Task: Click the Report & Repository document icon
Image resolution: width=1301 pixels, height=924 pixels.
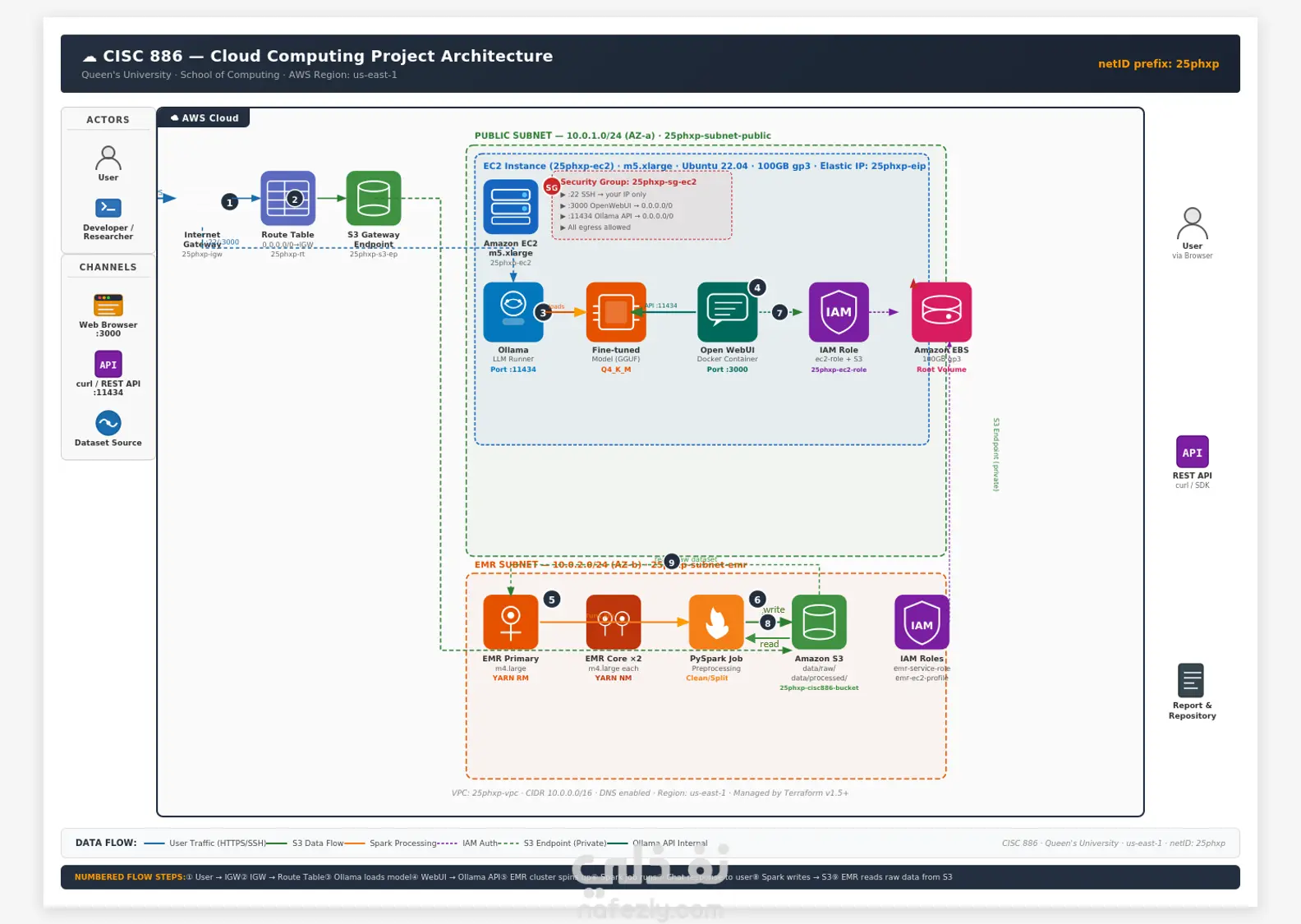Action: pos(1191,680)
